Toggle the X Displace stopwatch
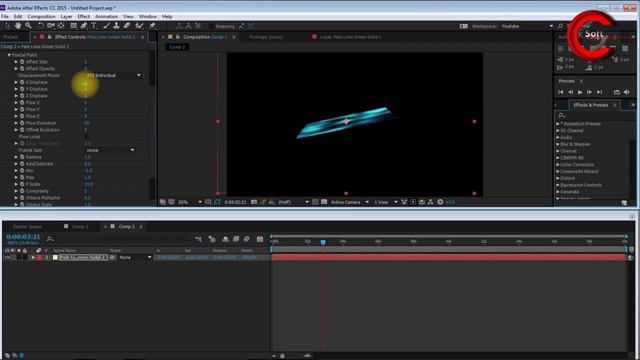Screen dimensions: 640x360 tap(22, 82)
